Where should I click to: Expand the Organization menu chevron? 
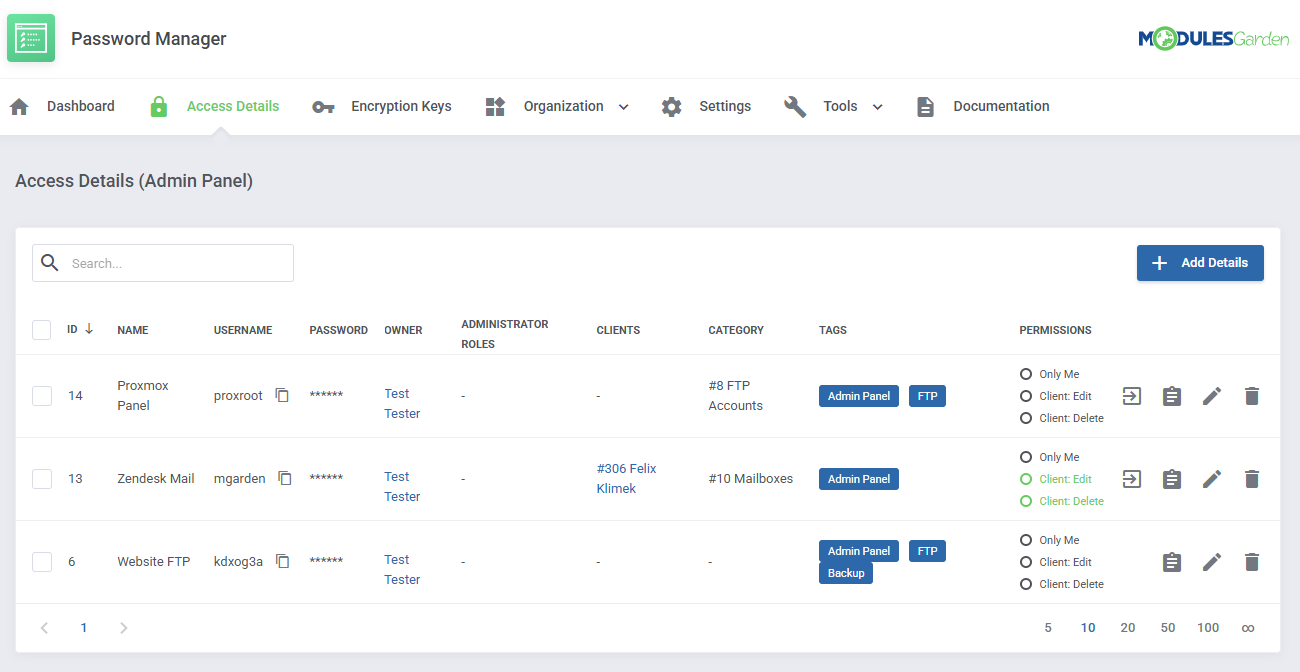pos(623,107)
